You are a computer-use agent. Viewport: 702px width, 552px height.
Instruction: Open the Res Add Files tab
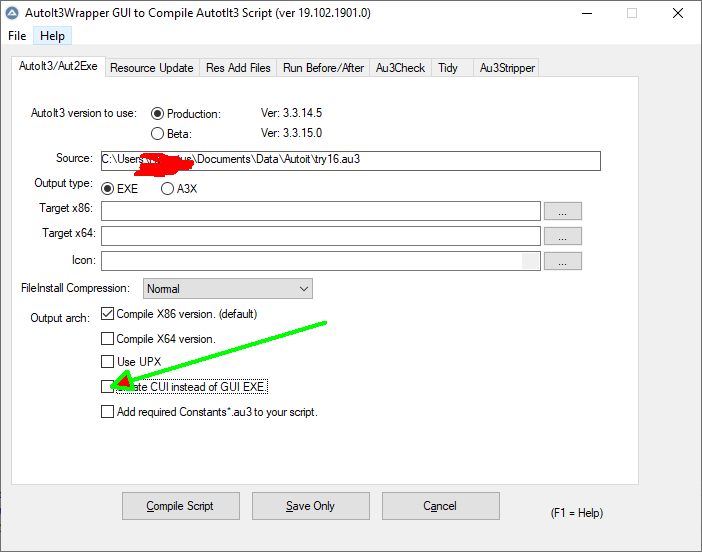tap(238, 68)
